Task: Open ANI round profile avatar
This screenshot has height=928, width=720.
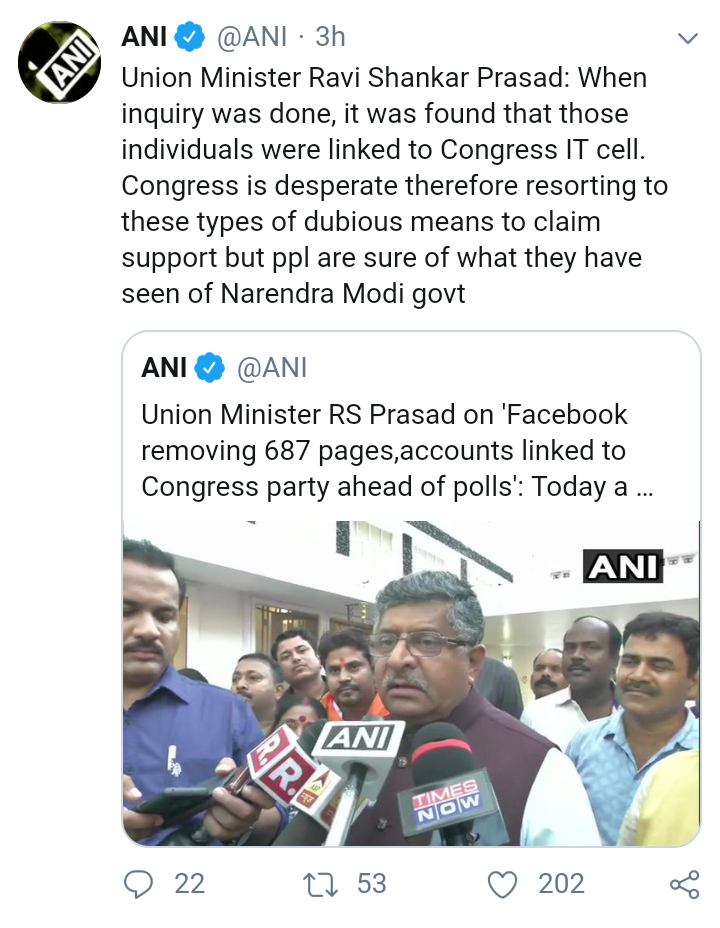Action: pos(60,62)
